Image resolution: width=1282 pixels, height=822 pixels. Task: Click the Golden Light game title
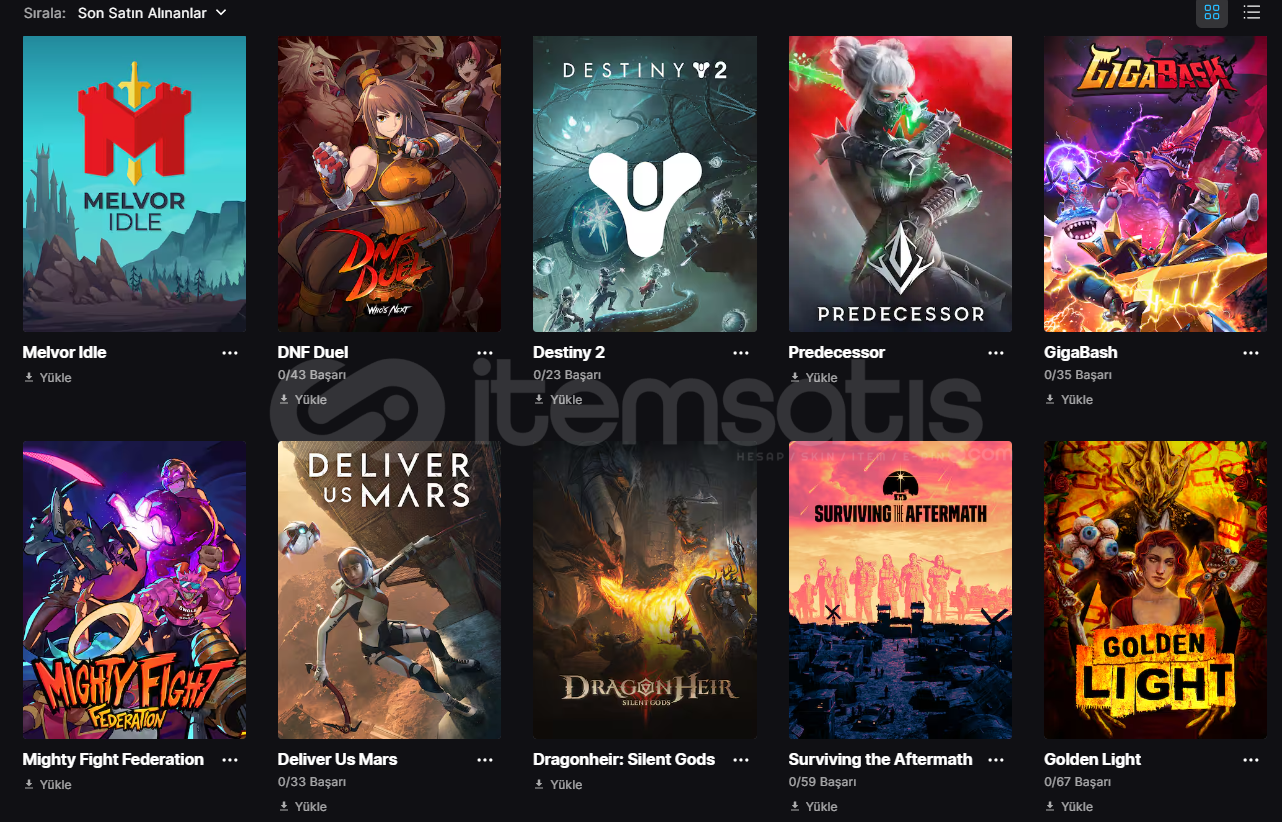[1093, 759]
